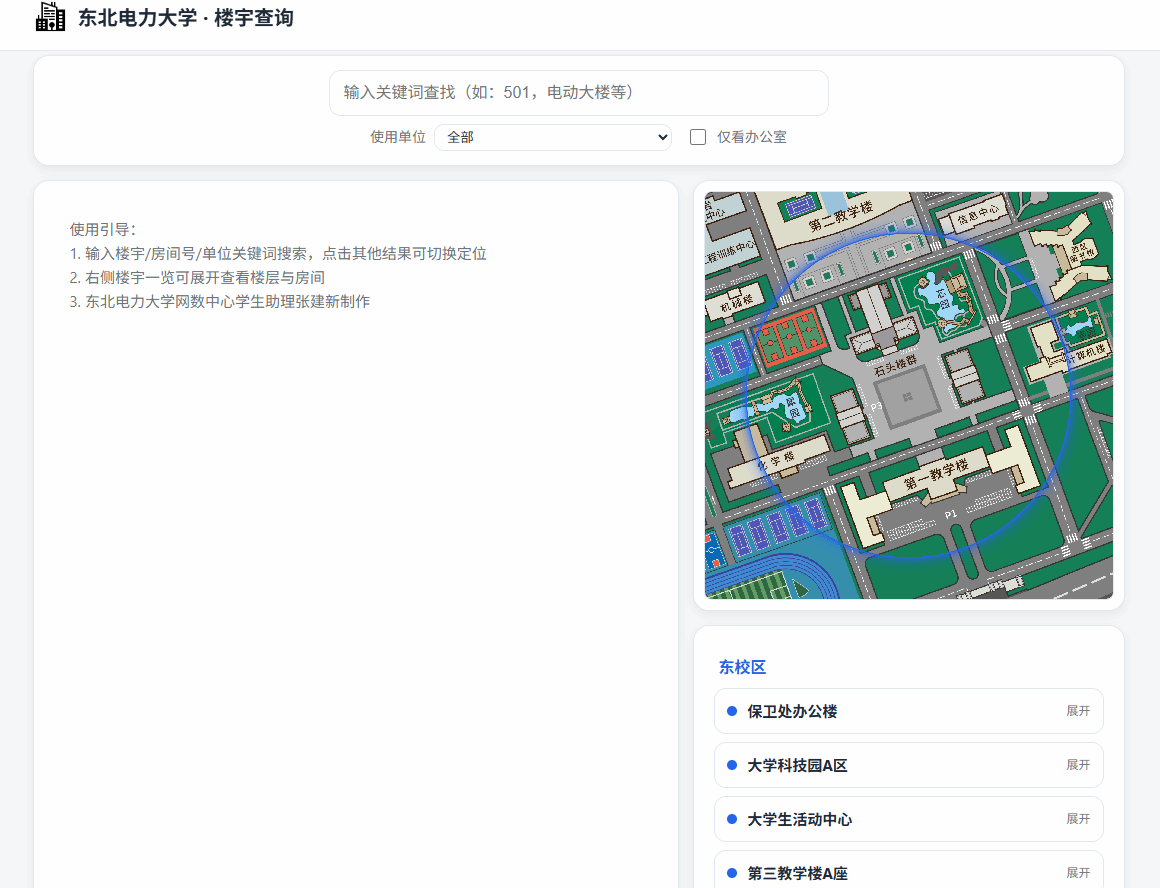The width and height of the screenshot is (1160, 888).
Task: Focus the keyword search input field
Action: point(578,93)
